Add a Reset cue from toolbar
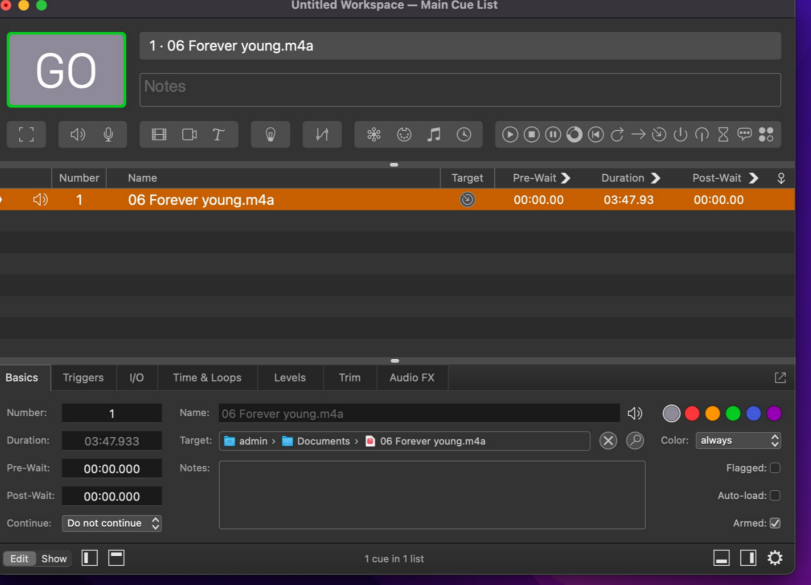 click(x=595, y=134)
